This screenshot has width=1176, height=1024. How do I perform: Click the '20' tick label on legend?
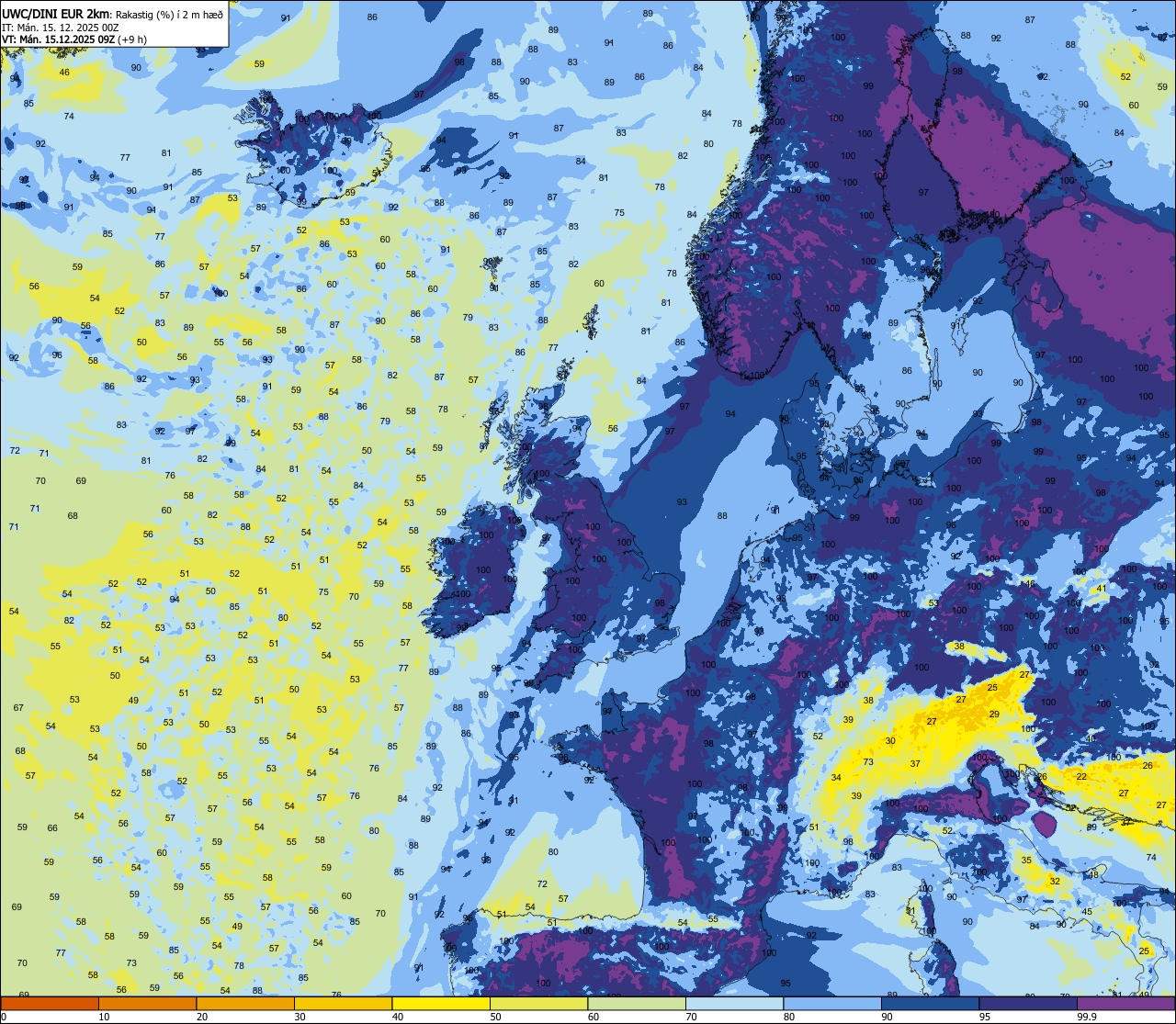coord(202,1017)
